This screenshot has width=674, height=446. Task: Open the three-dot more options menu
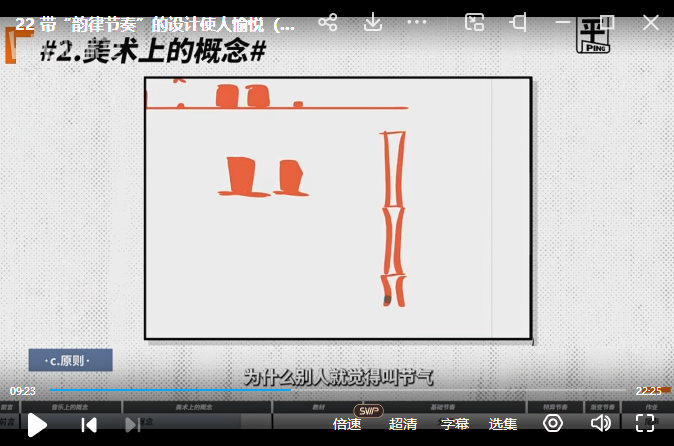pyautogui.click(x=419, y=22)
